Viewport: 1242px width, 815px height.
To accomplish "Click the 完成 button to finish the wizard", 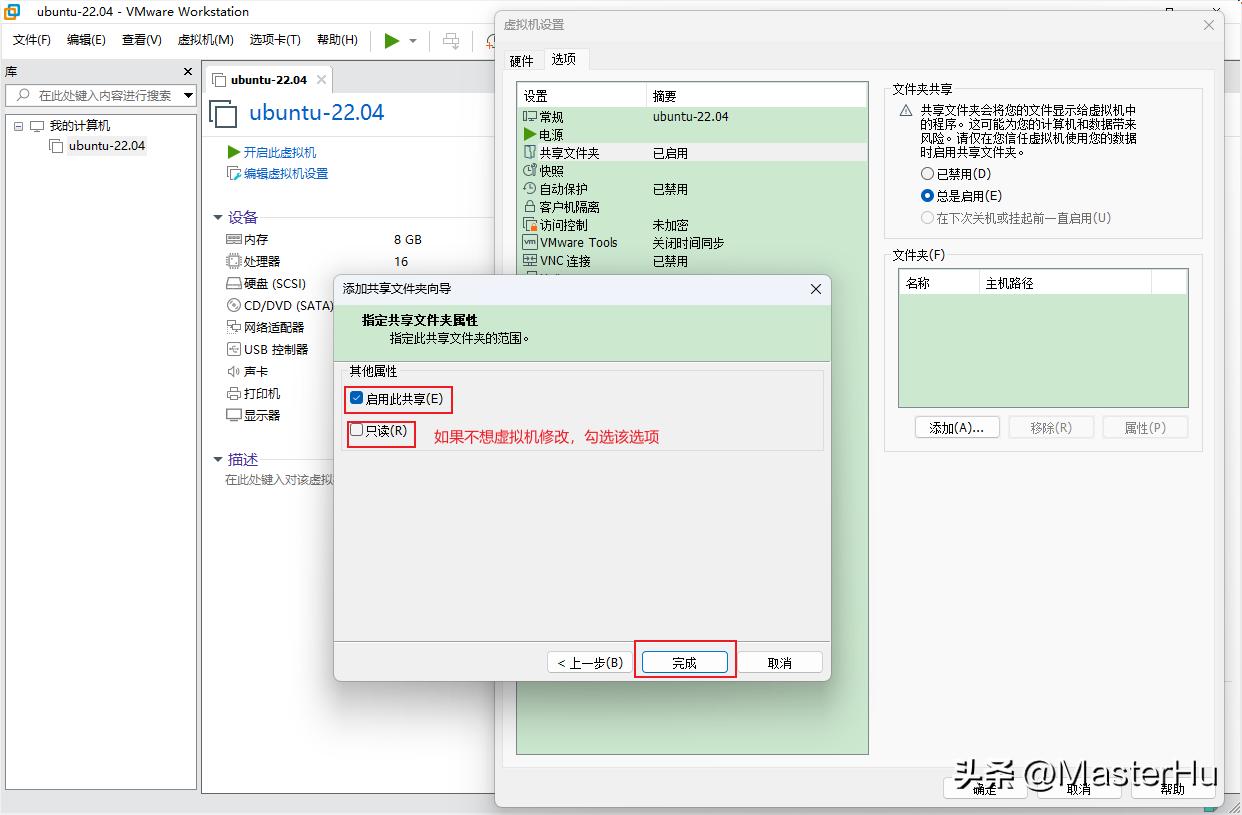I will click(685, 661).
